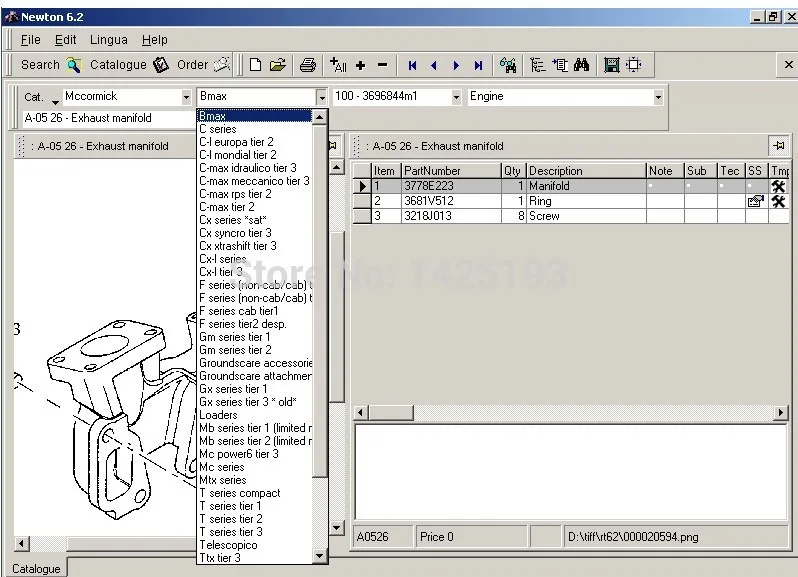Click the open folder toolbar icon
The width and height of the screenshot is (798, 577).
click(278, 65)
